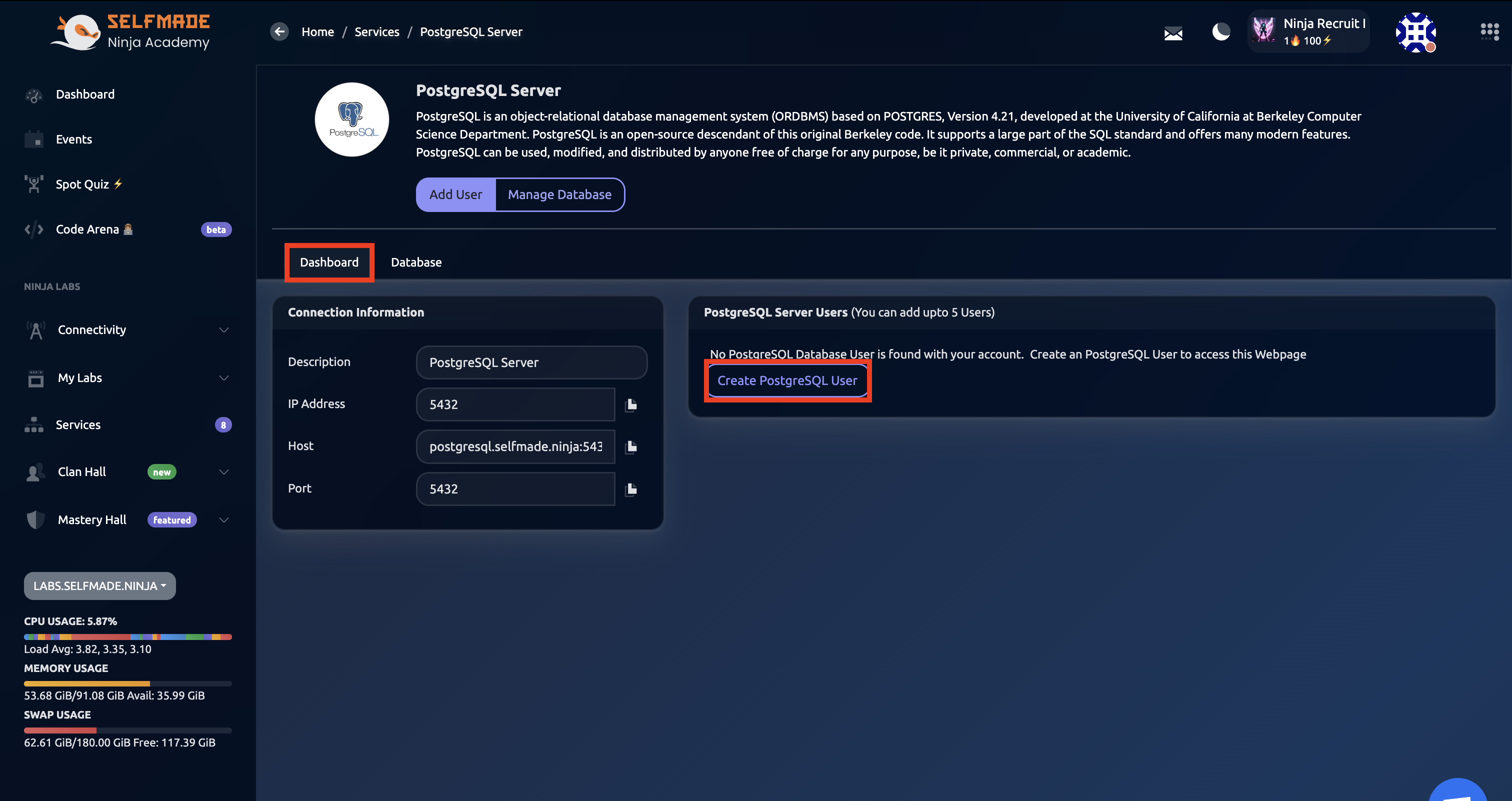Click PostgreSQL Server in the breadcrumb

click(470, 31)
